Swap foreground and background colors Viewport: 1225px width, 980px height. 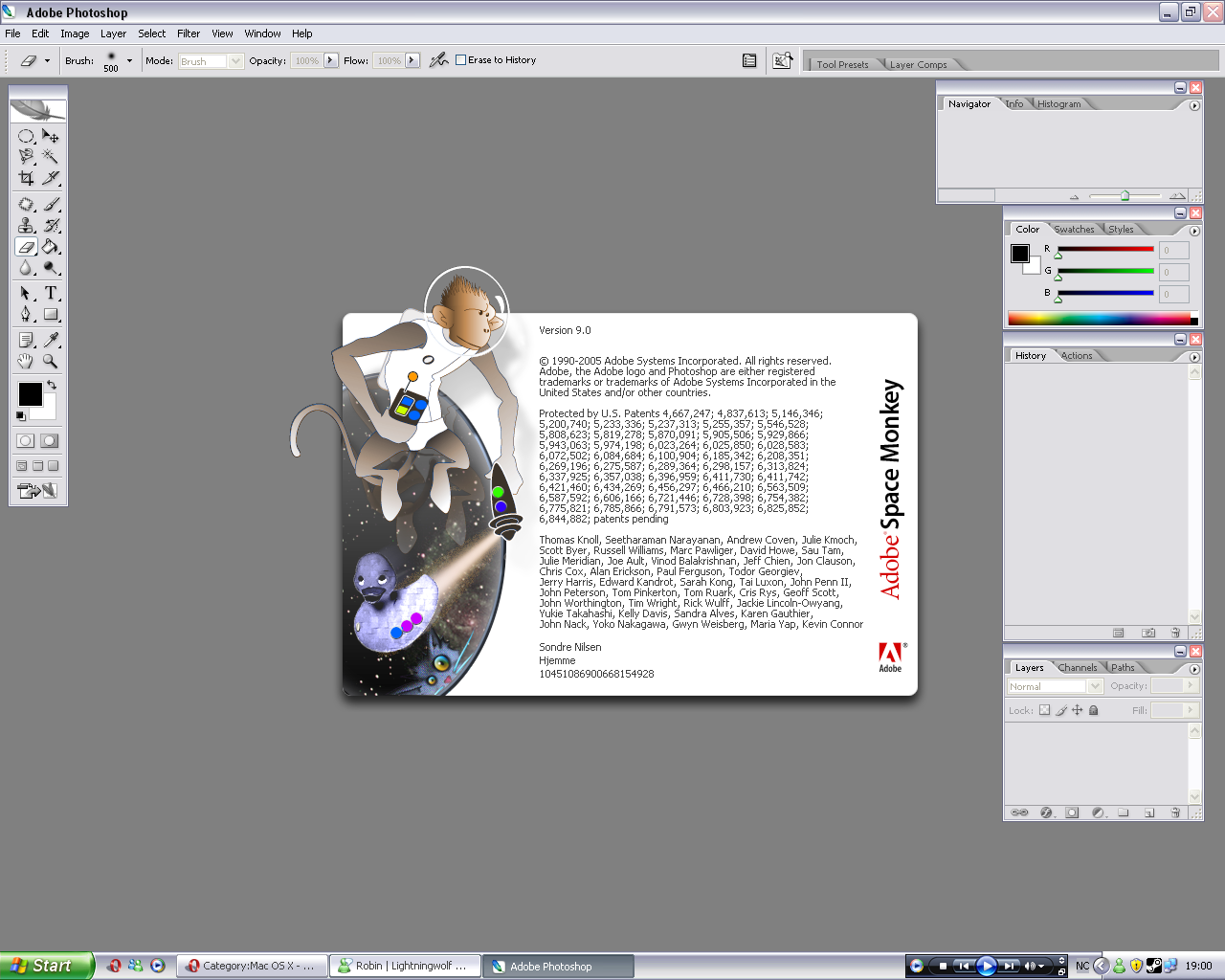pyautogui.click(x=52, y=385)
